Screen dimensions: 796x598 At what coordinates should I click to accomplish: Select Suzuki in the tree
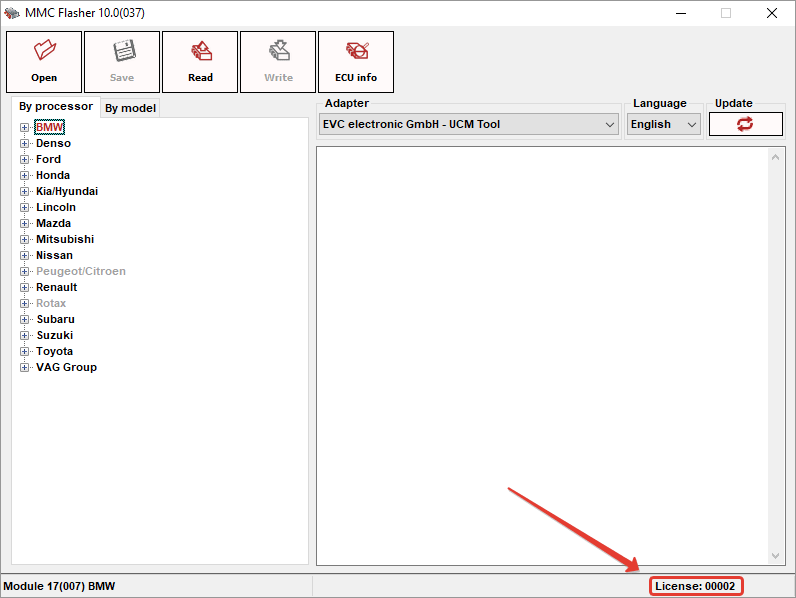[55, 335]
